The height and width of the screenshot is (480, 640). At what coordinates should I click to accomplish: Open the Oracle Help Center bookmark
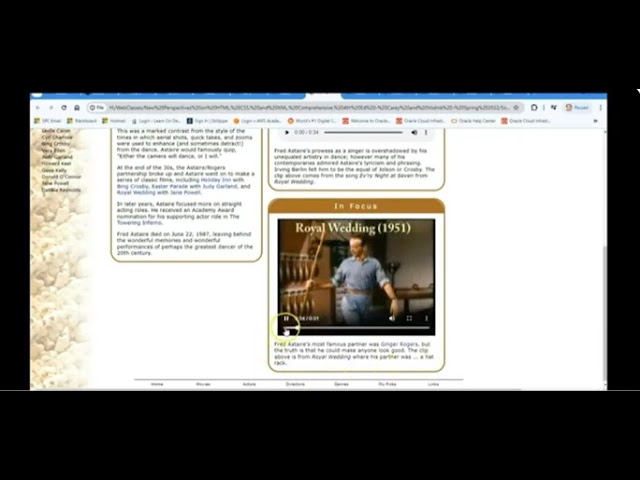[x=473, y=121]
